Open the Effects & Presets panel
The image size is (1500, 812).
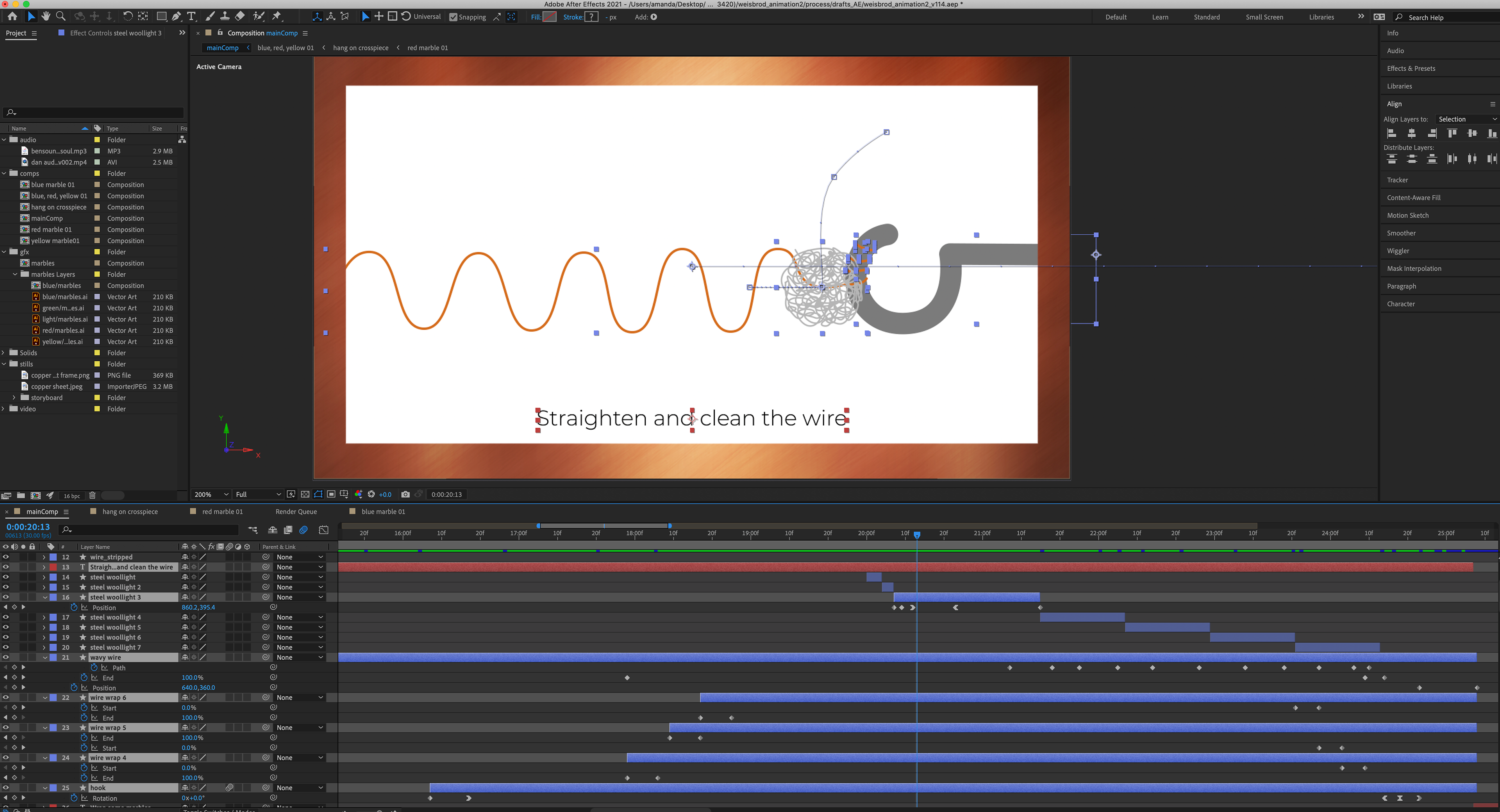1411,68
